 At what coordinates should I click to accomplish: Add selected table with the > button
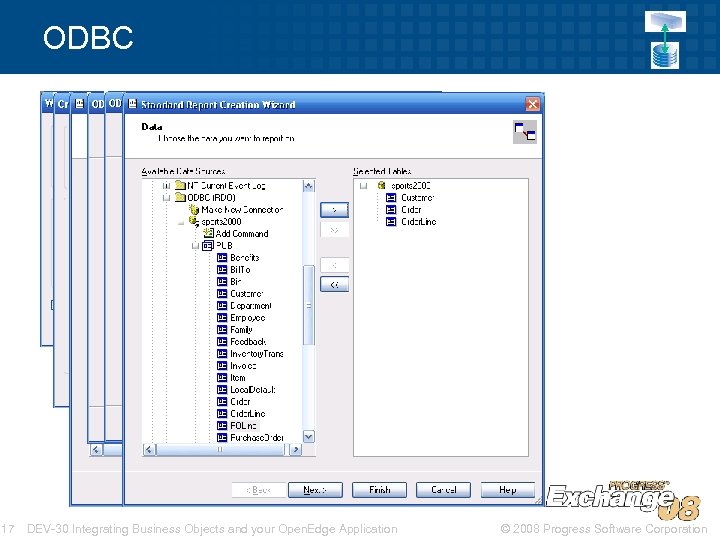coord(334,210)
